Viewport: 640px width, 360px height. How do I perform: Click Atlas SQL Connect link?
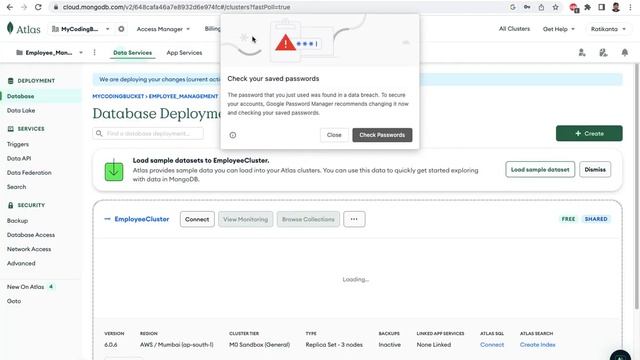[492, 345]
